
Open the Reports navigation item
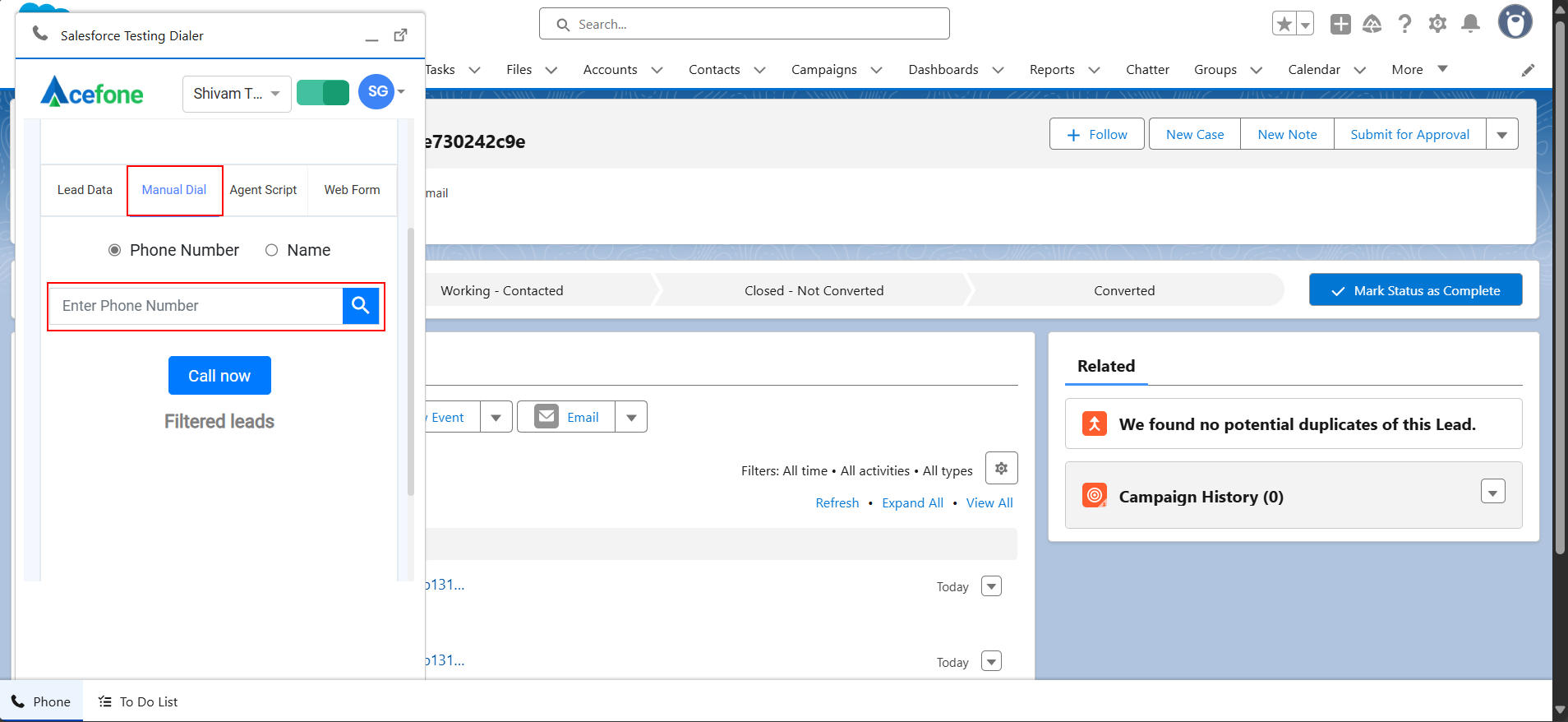coord(1052,70)
